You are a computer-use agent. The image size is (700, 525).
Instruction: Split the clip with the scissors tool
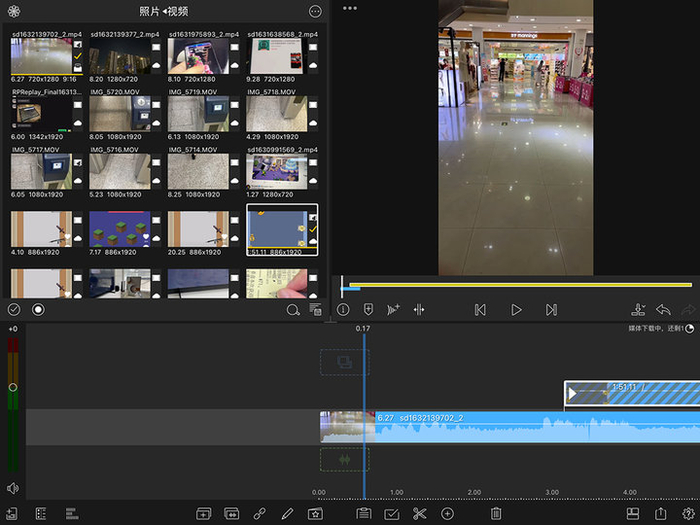pyautogui.click(x=419, y=513)
